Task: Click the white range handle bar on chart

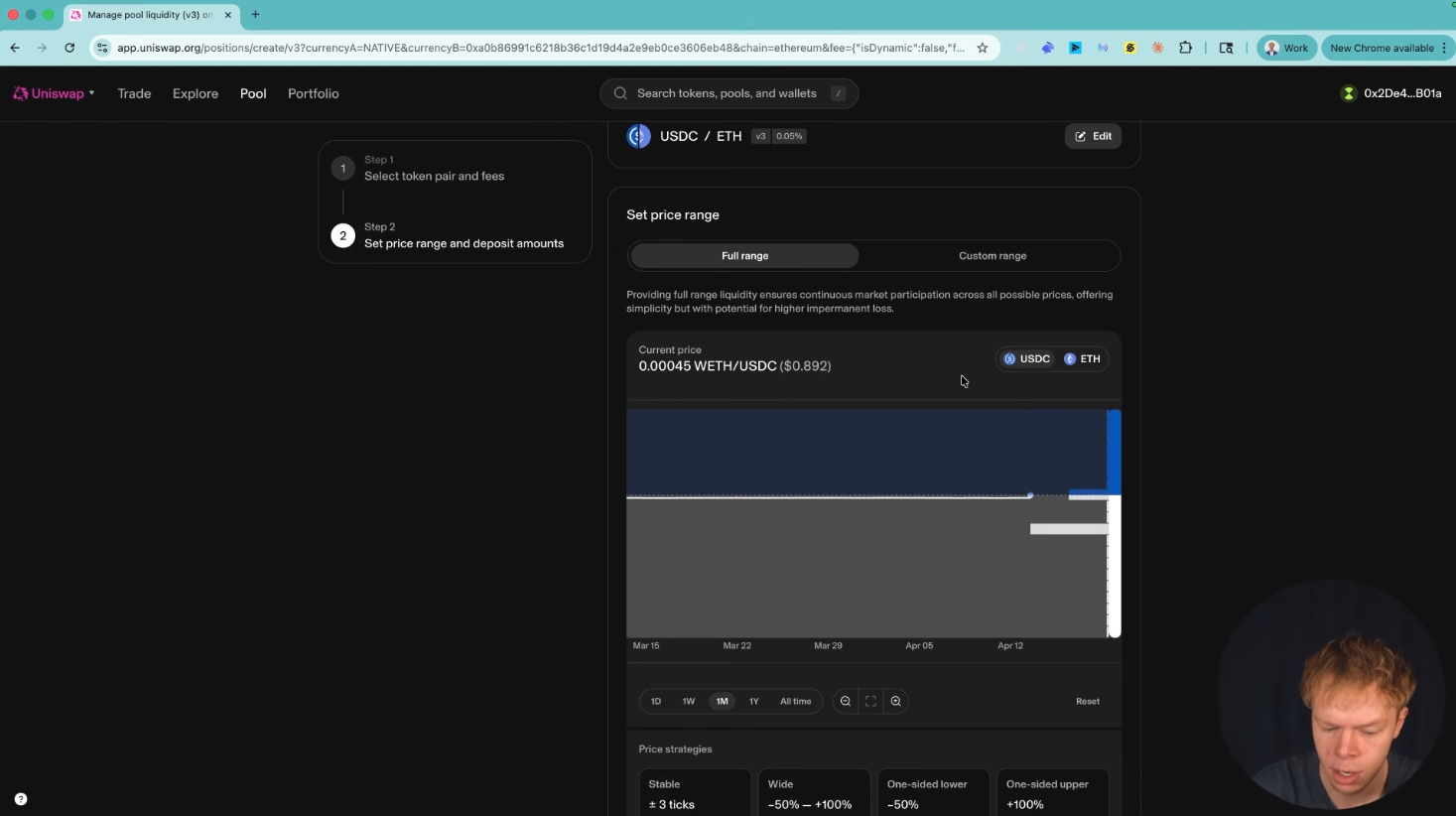Action: [x=1115, y=566]
